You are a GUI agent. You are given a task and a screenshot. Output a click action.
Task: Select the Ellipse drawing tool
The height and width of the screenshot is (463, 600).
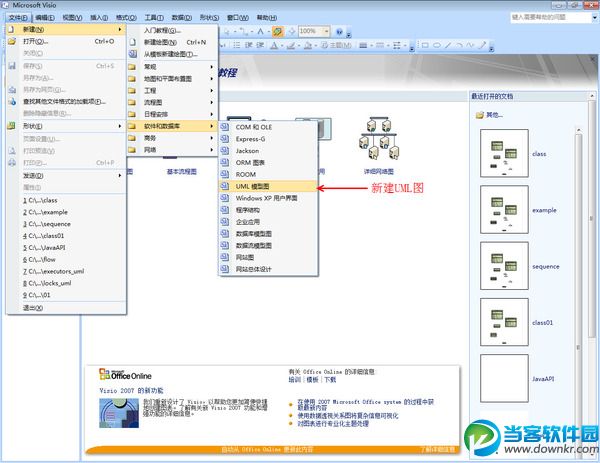pos(437,45)
